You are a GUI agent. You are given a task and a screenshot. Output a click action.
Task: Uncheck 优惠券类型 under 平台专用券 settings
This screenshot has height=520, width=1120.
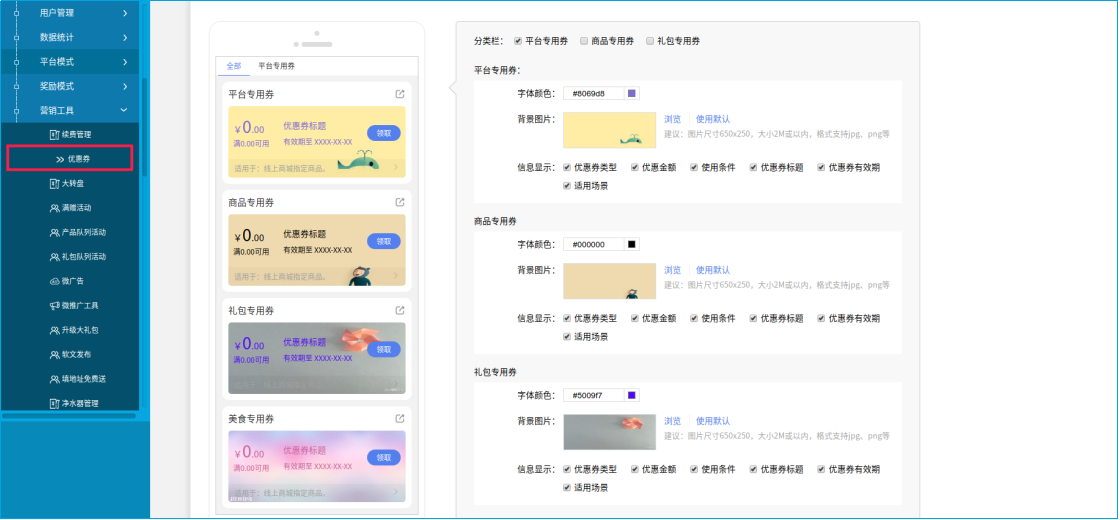[566, 167]
